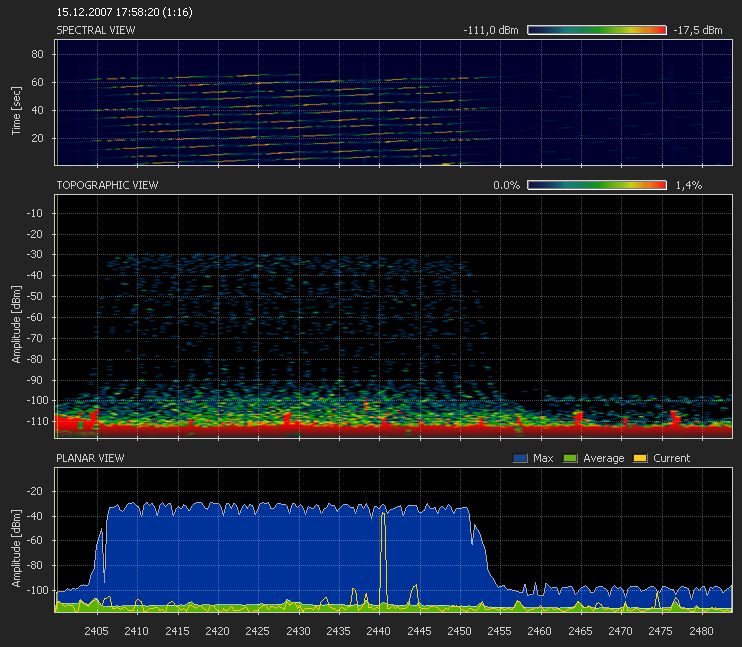This screenshot has width=742, height=647.
Task: Click the -60 tick on the planar amplitude axis
Action: tap(34, 541)
